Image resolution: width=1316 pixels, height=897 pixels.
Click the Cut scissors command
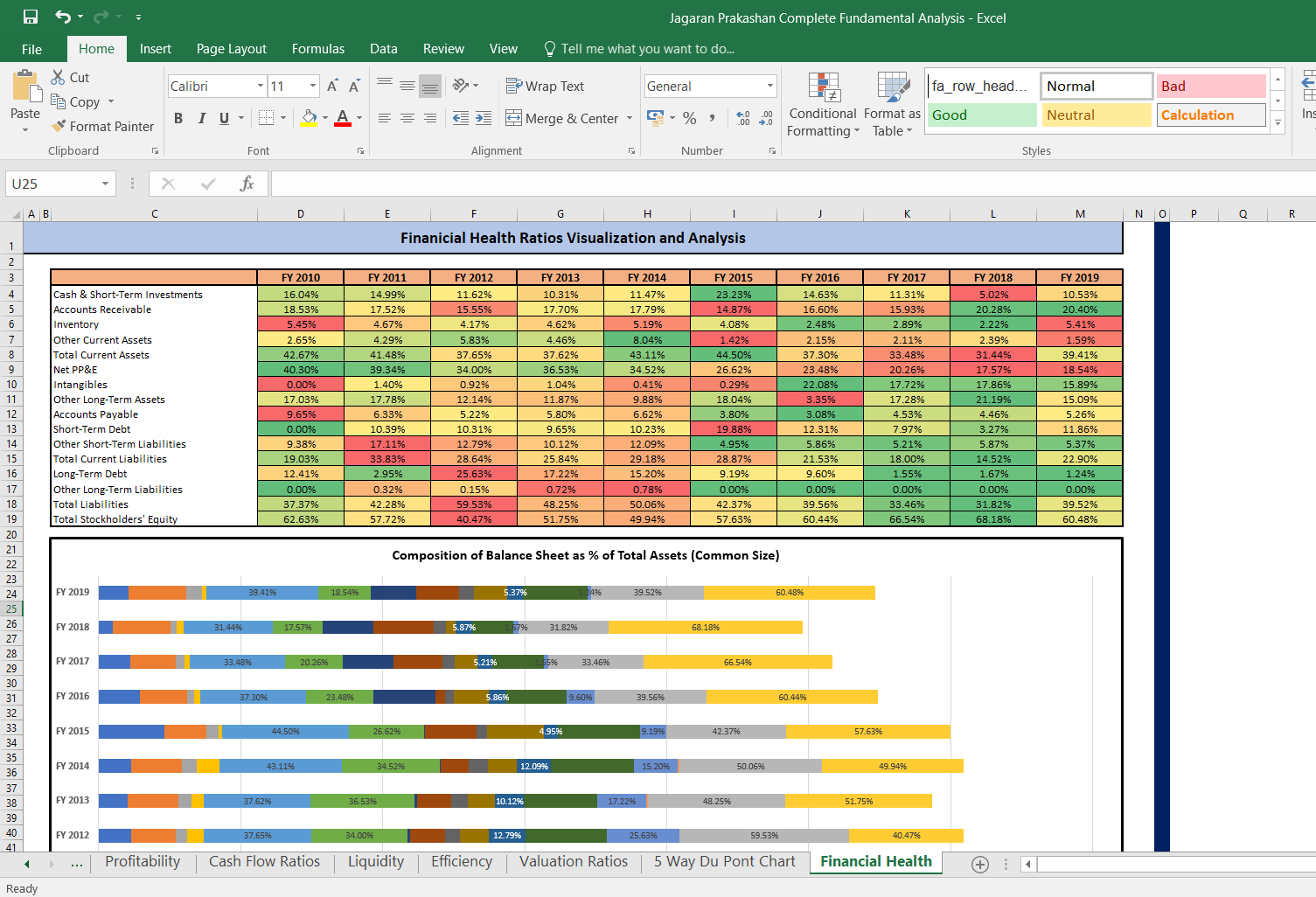pyautogui.click(x=70, y=77)
